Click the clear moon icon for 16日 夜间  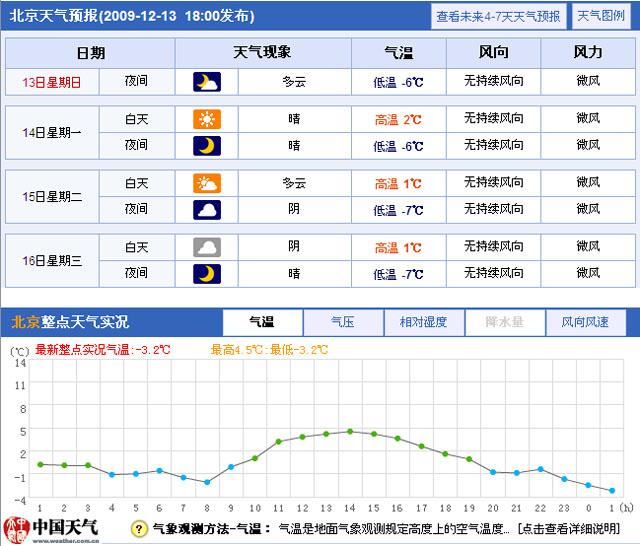pyautogui.click(x=207, y=273)
